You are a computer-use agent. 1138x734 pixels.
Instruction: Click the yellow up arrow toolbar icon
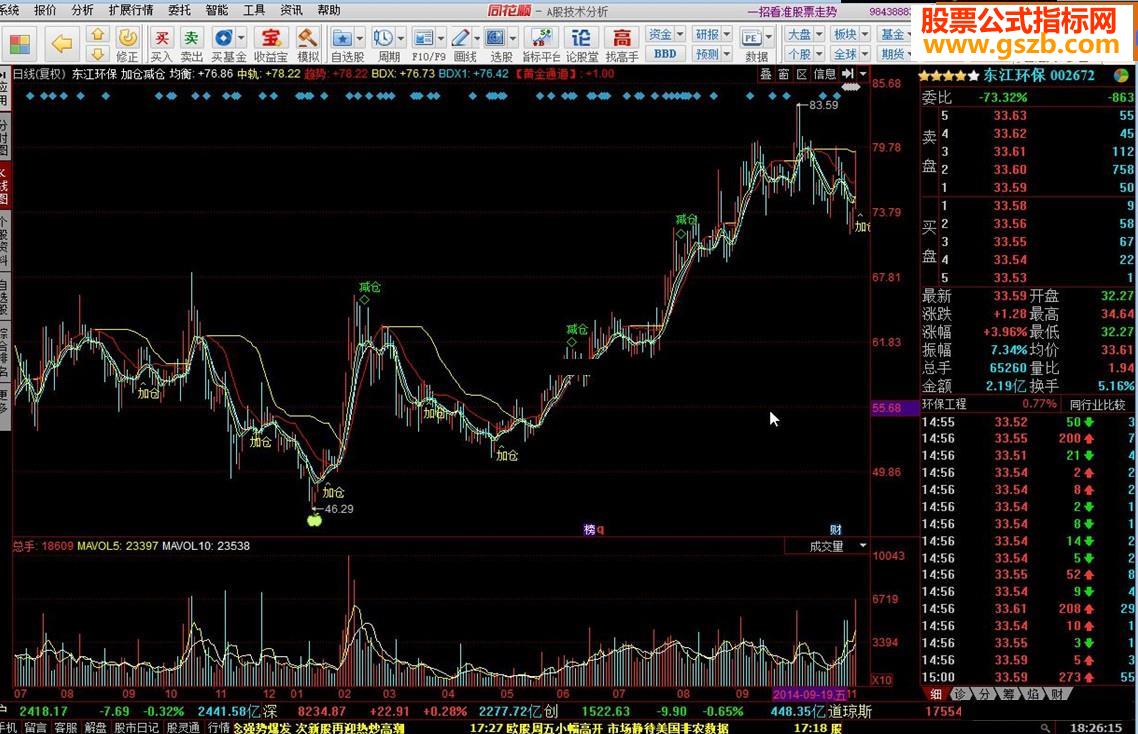point(97,35)
